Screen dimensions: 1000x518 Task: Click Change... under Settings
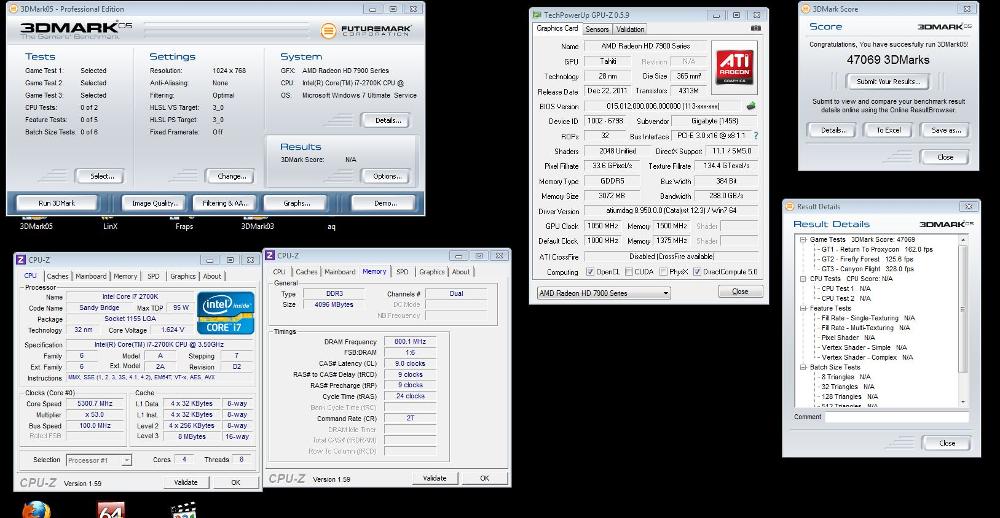230,176
